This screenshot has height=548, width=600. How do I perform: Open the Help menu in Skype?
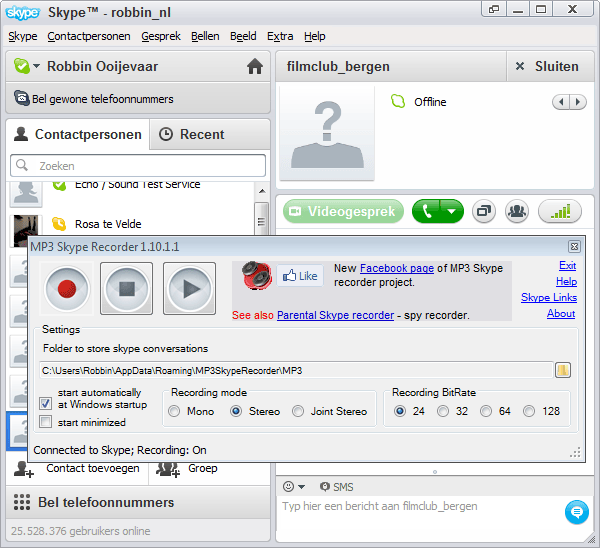[315, 36]
